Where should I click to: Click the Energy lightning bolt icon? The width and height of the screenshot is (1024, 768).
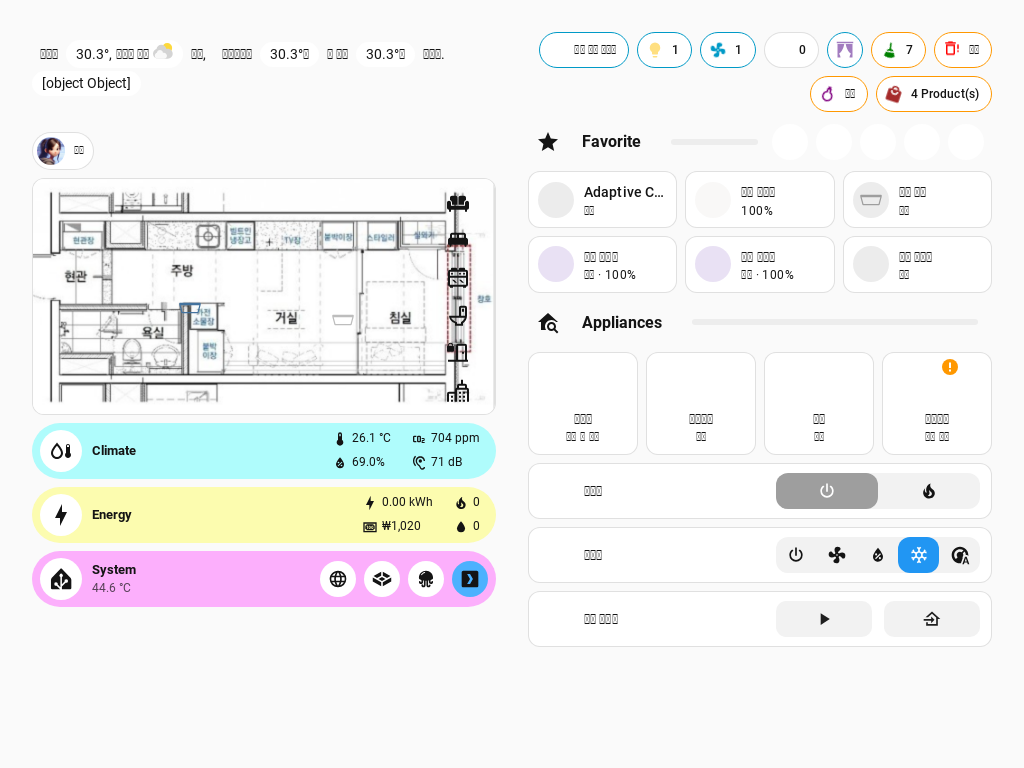tap(61, 515)
